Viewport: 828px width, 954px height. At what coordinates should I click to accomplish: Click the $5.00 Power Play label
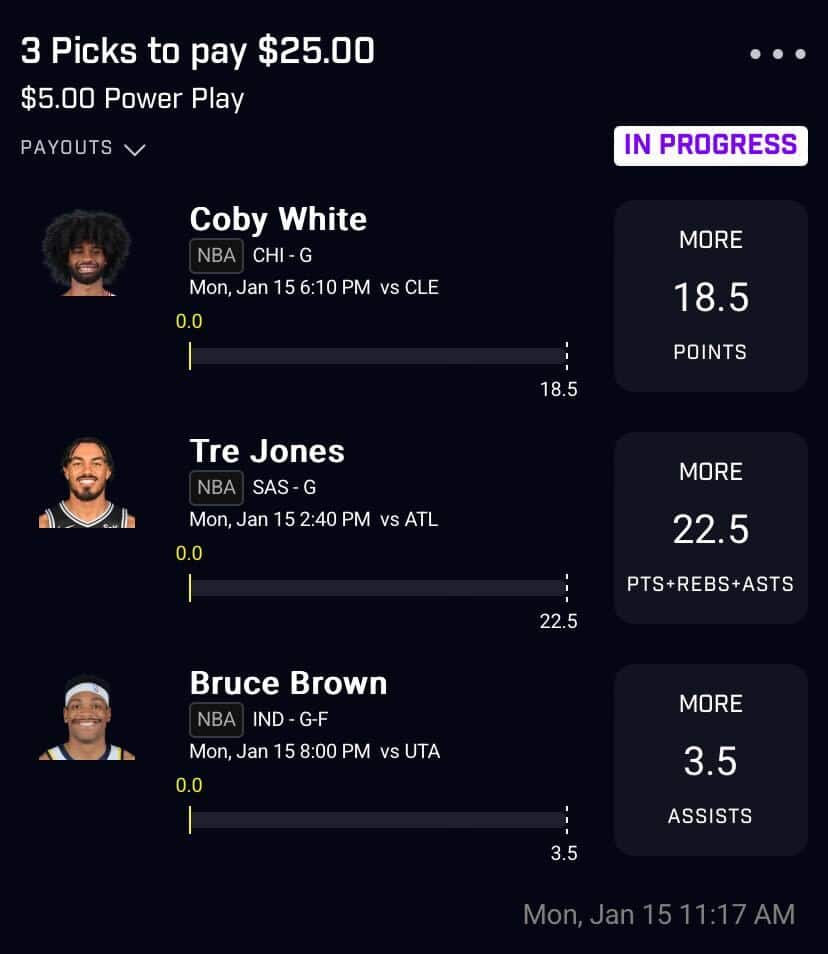click(x=132, y=99)
